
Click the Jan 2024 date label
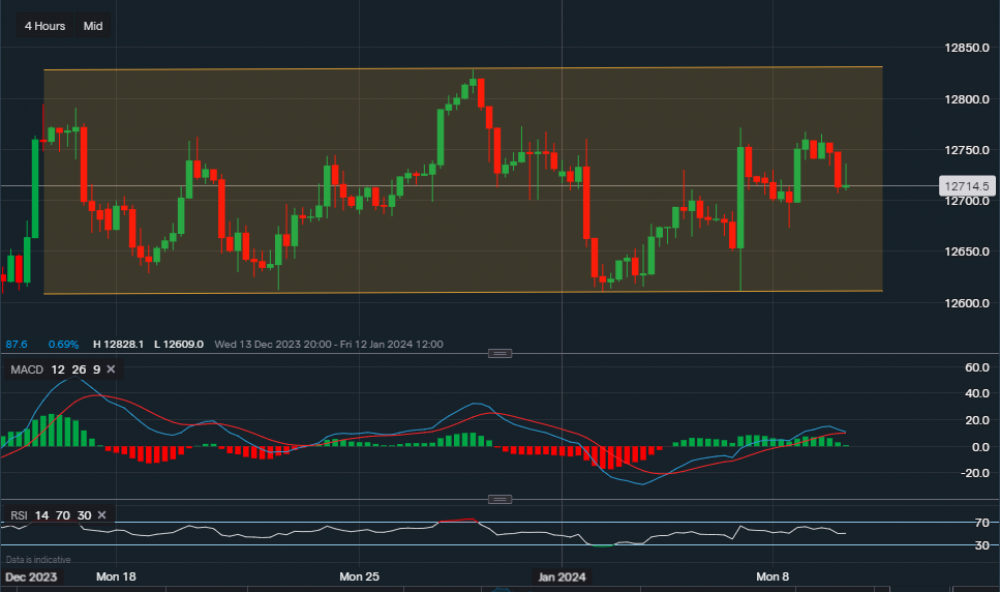point(561,577)
